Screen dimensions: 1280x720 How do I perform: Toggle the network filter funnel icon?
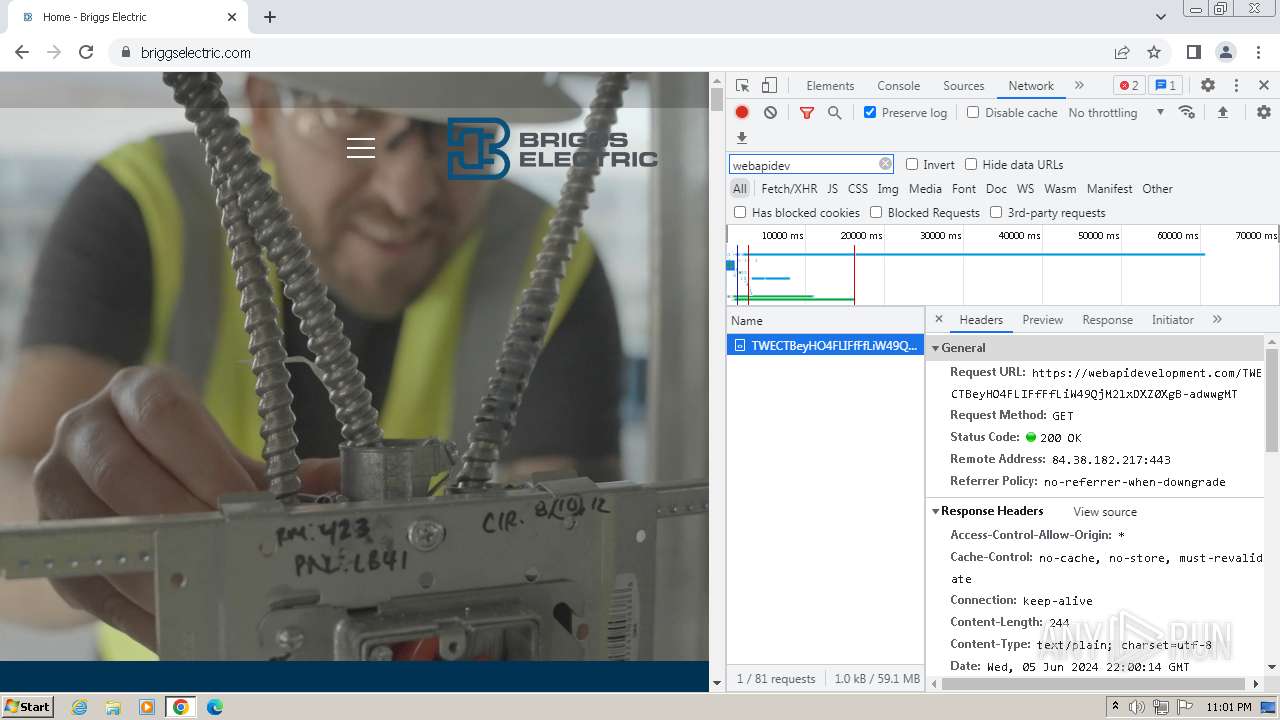click(807, 113)
